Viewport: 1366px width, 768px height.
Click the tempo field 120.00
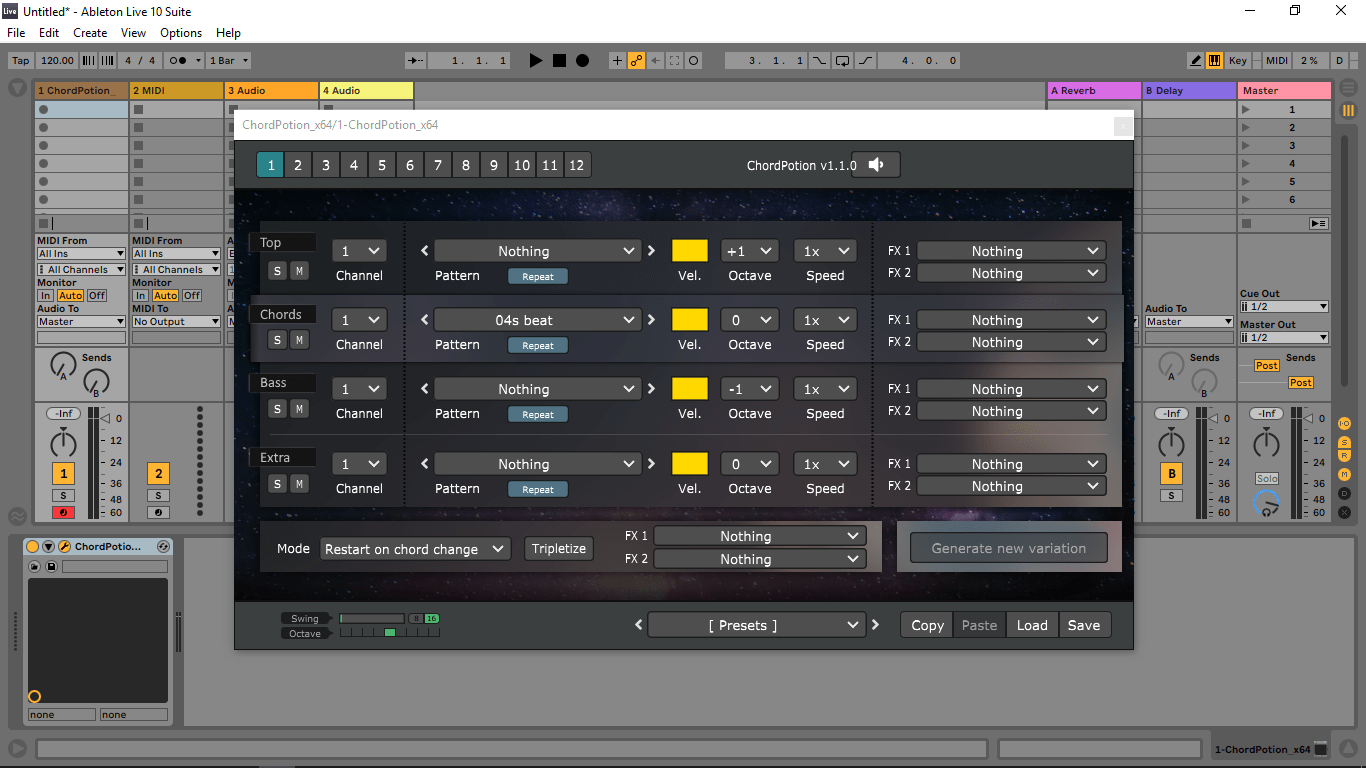[x=57, y=61]
